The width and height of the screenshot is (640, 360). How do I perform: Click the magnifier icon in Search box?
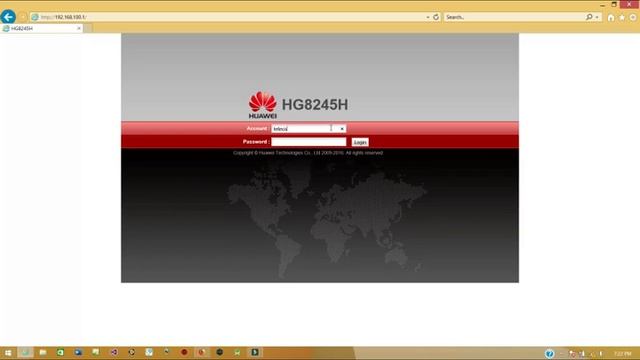[x=589, y=17]
